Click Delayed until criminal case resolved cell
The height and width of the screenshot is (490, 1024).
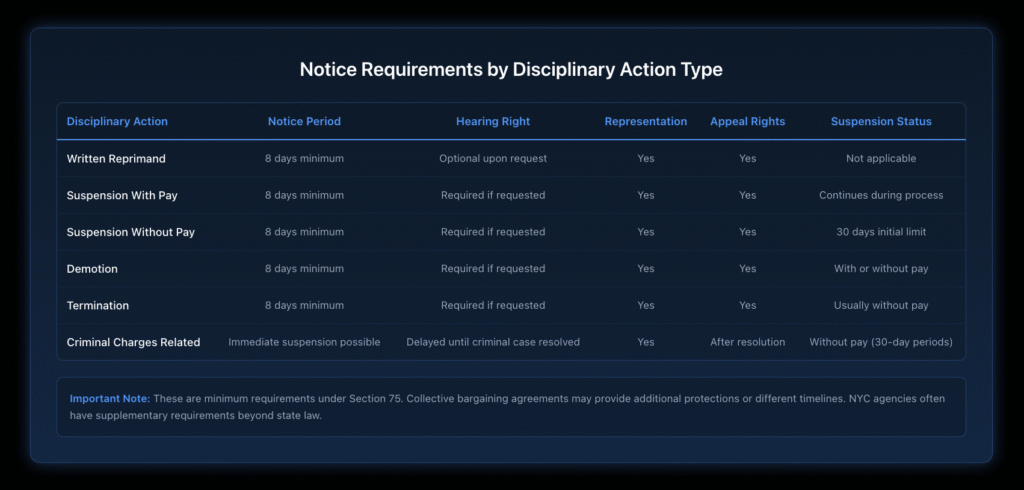click(x=493, y=342)
